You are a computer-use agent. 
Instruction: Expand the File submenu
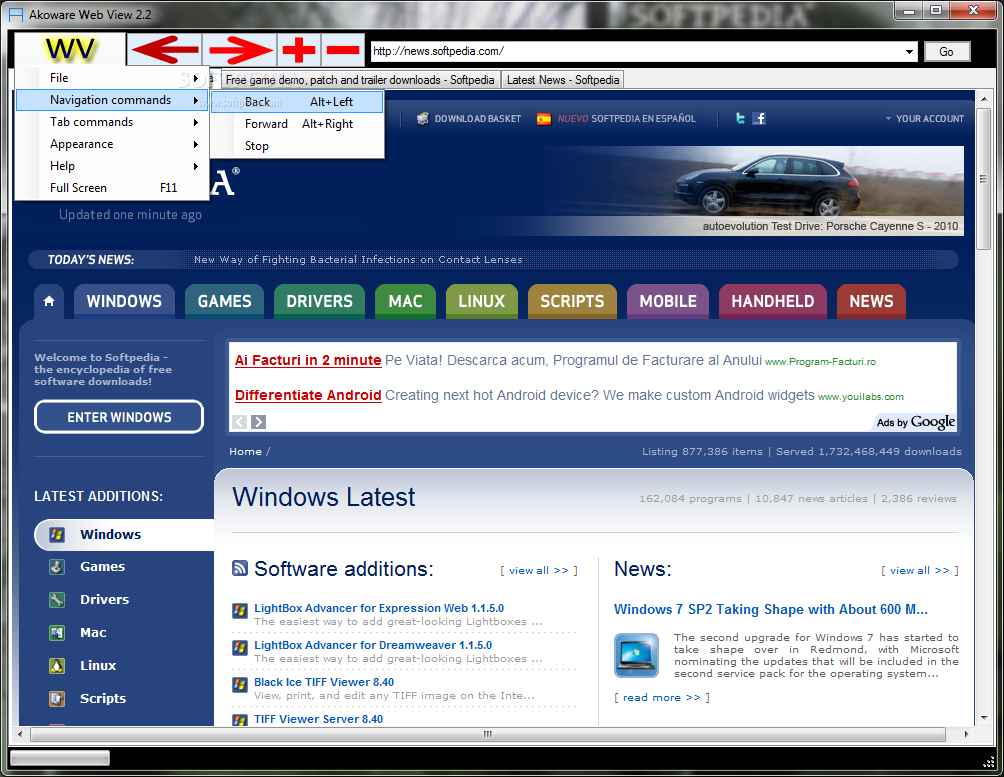point(112,78)
